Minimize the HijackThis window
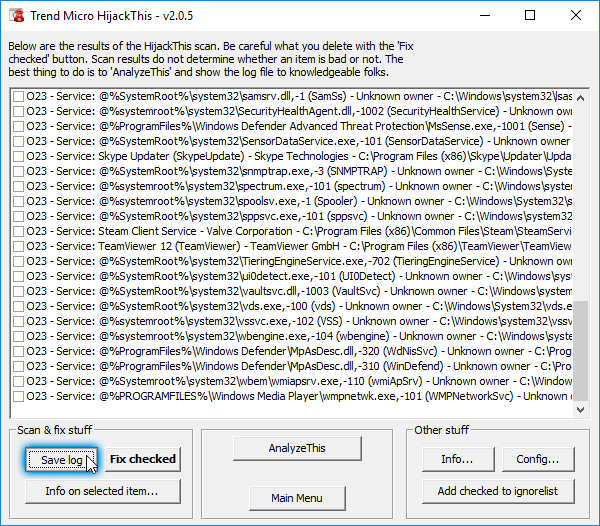The image size is (600, 526). 485,16
